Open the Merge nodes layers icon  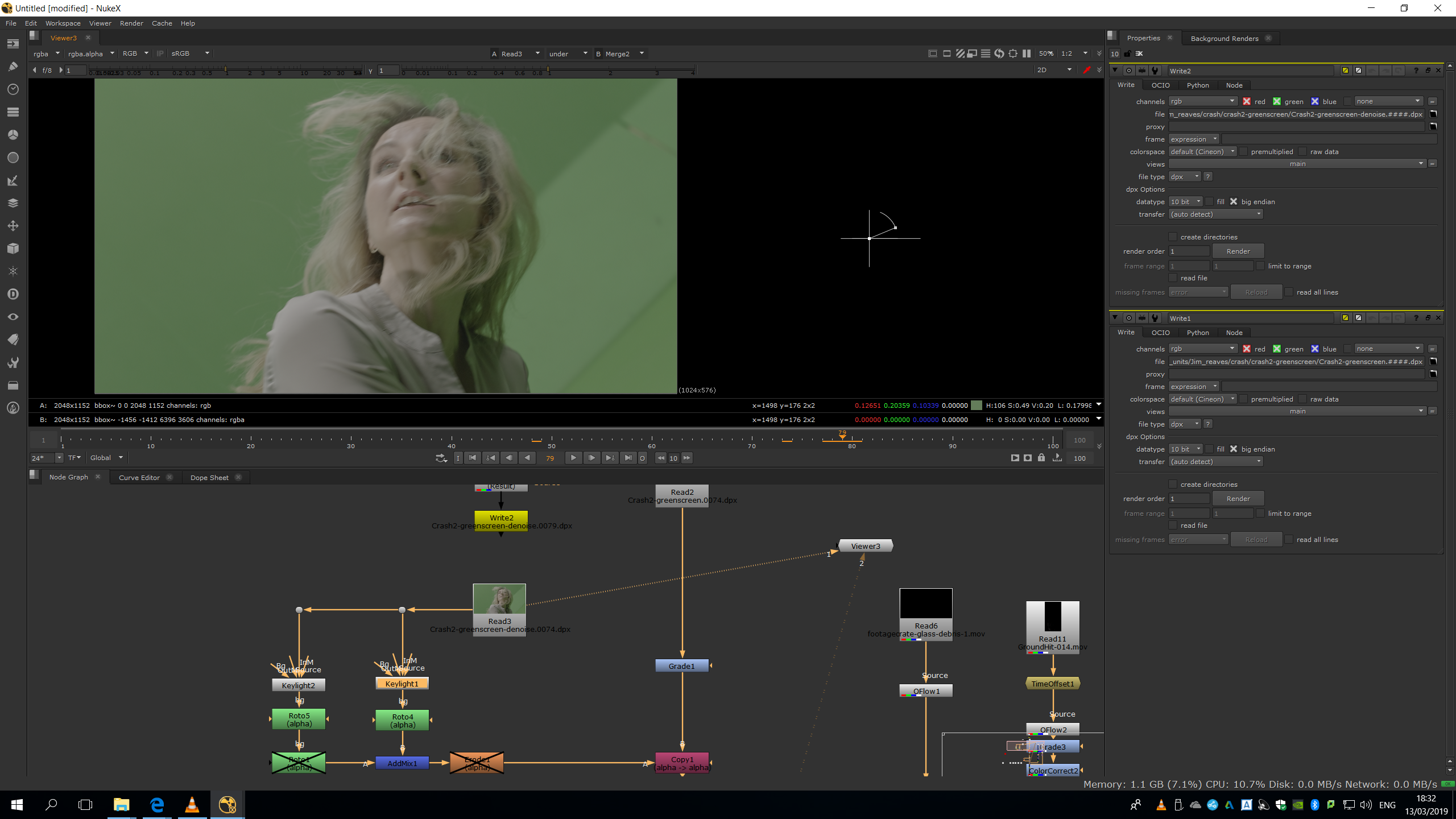[13, 203]
